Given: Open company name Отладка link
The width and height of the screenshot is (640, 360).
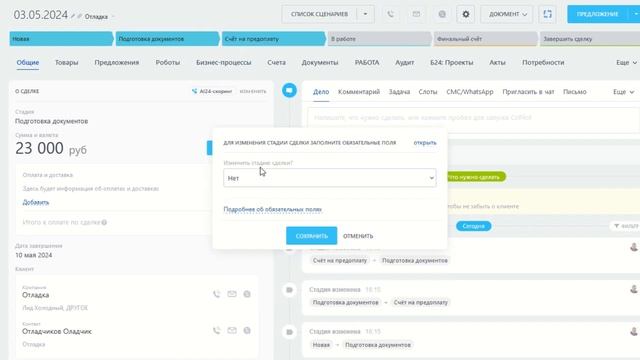Looking at the screenshot, I should (x=36, y=295).
